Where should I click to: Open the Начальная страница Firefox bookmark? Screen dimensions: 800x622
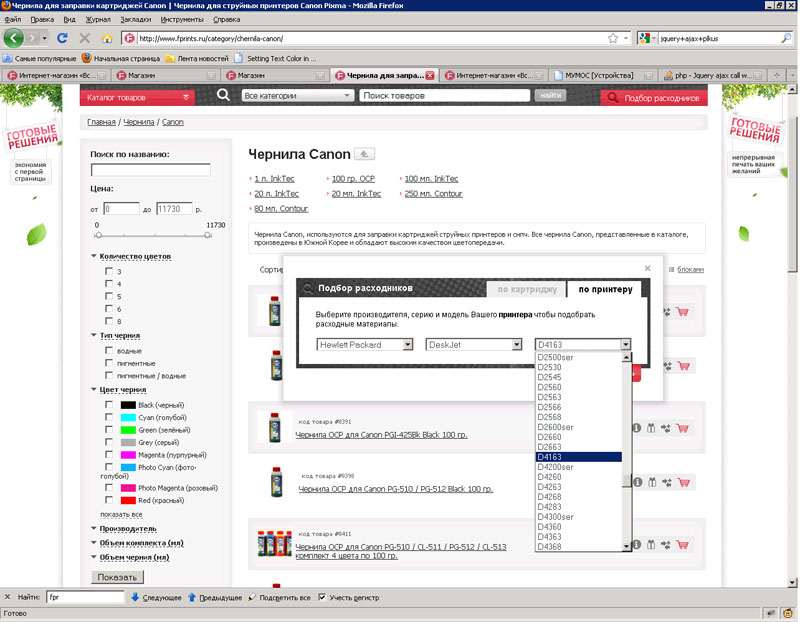tap(121, 59)
